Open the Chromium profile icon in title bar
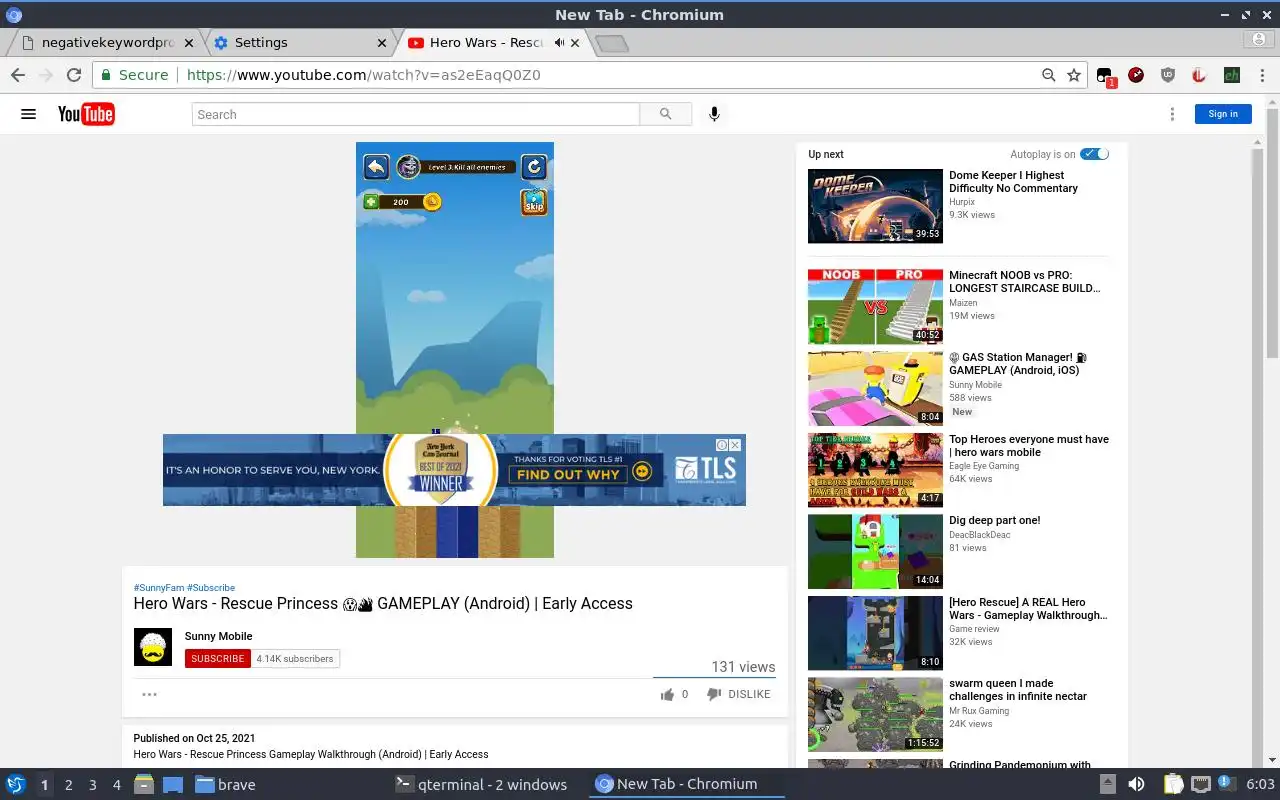 1260,40
